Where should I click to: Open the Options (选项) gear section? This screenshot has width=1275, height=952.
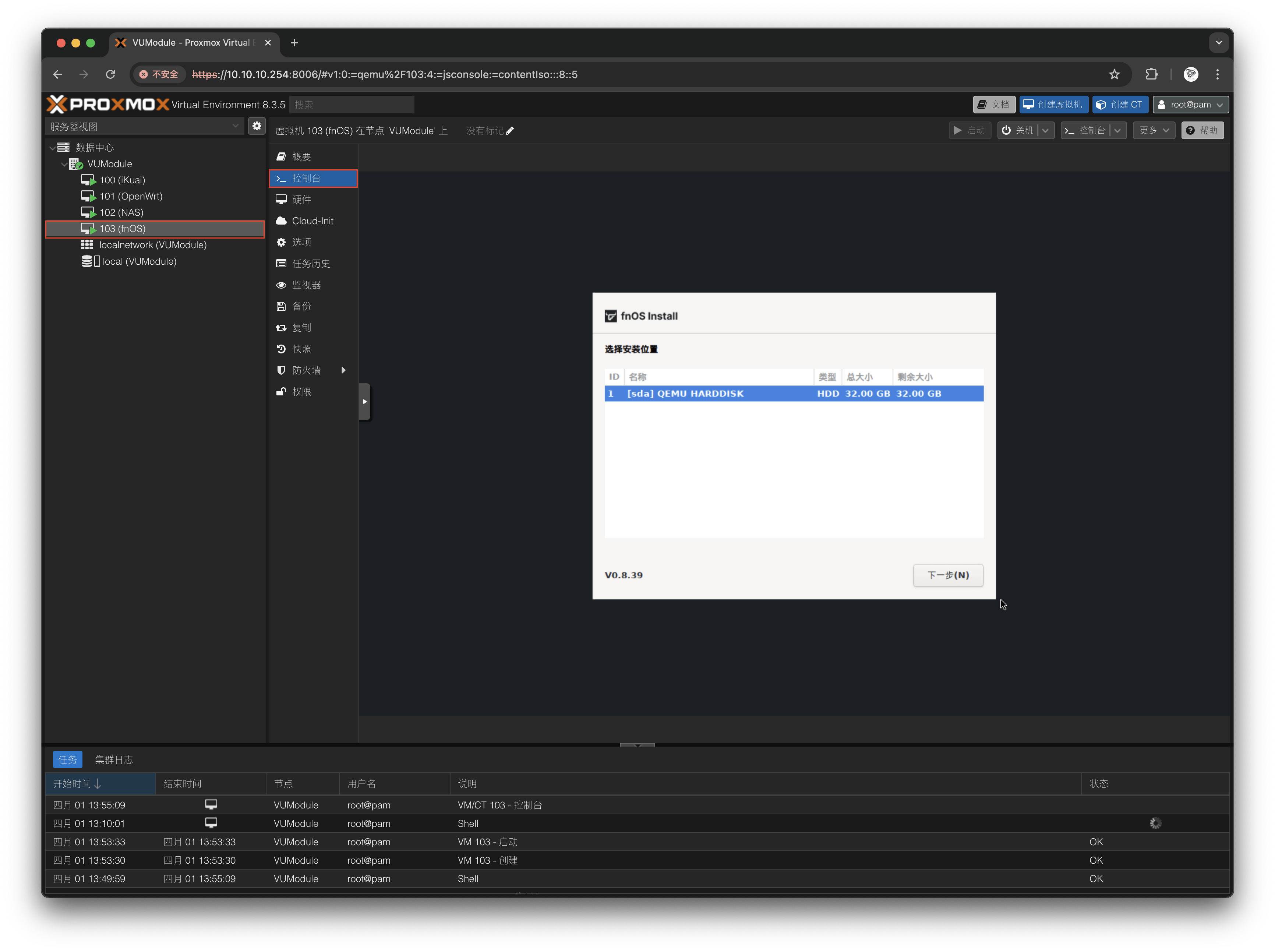(301, 242)
